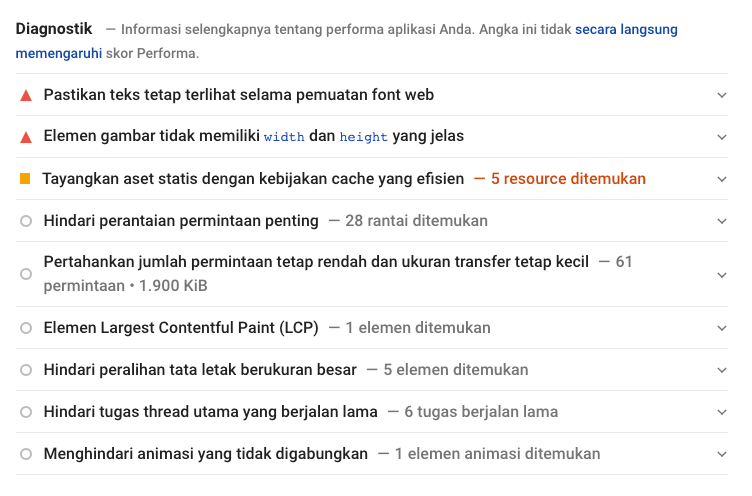Click red triangle icon beside image width height audit

point(26,136)
